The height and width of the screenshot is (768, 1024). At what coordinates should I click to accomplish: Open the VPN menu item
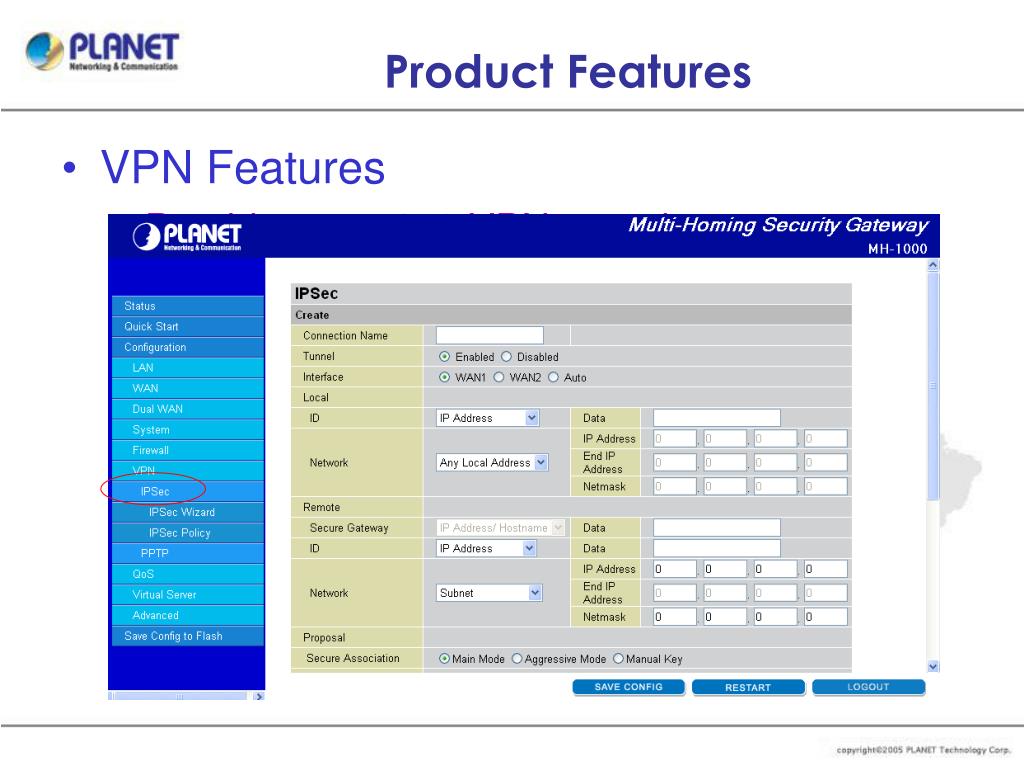pyautogui.click(x=188, y=470)
